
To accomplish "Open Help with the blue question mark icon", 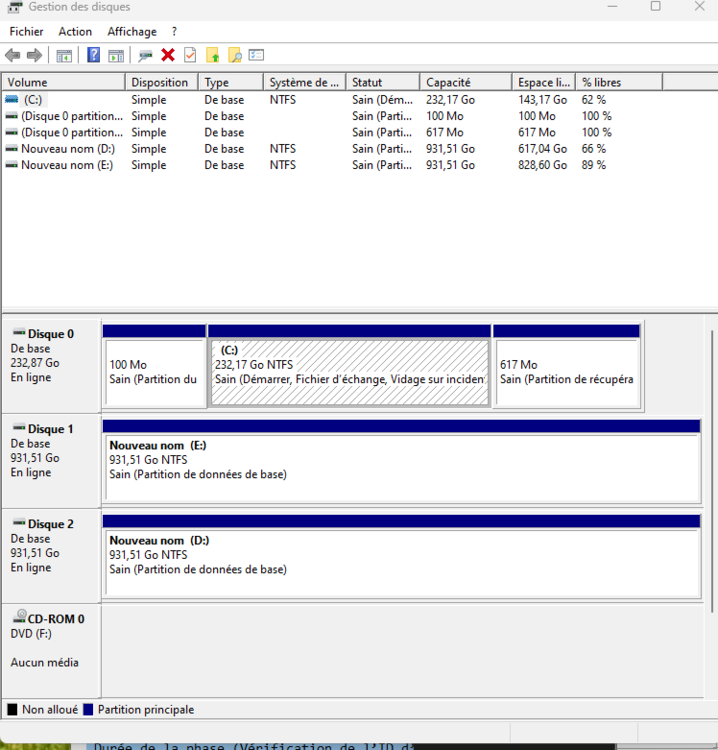I will point(93,56).
